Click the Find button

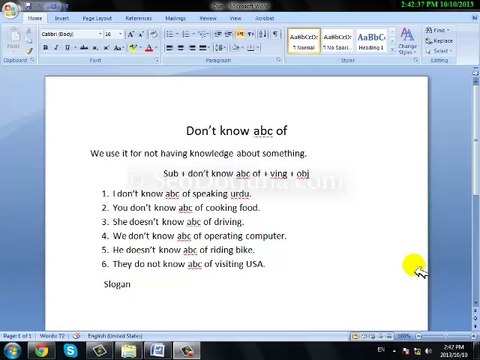[x=437, y=30]
